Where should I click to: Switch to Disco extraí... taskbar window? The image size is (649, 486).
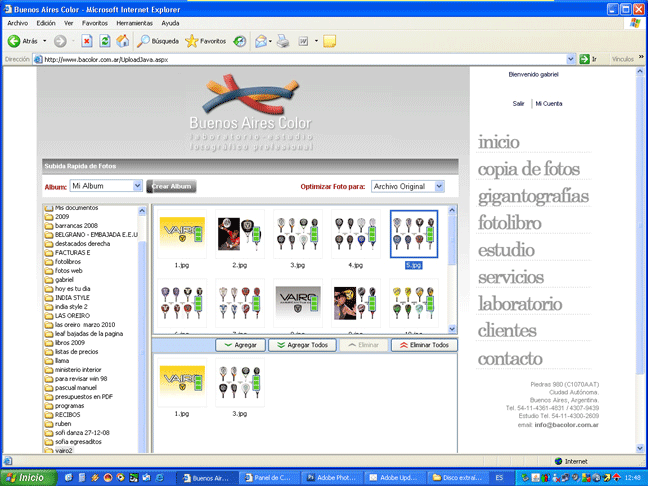[x=458, y=478]
